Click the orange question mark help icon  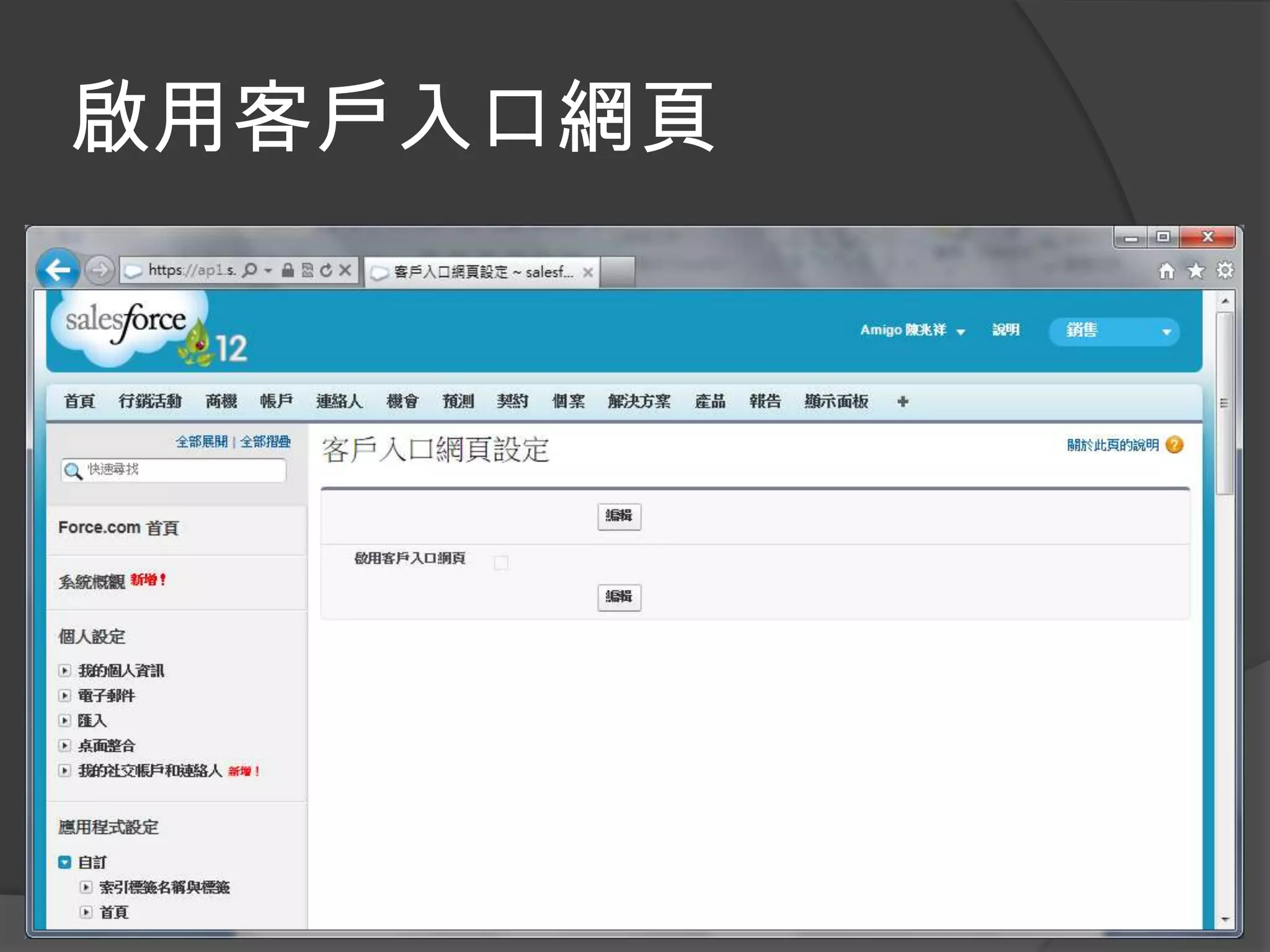[1175, 445]
